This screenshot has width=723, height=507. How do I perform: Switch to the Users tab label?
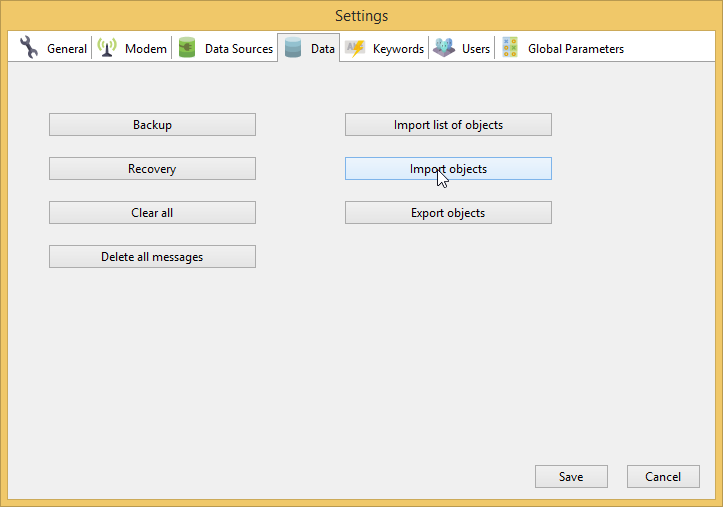(x=476, y=49)
